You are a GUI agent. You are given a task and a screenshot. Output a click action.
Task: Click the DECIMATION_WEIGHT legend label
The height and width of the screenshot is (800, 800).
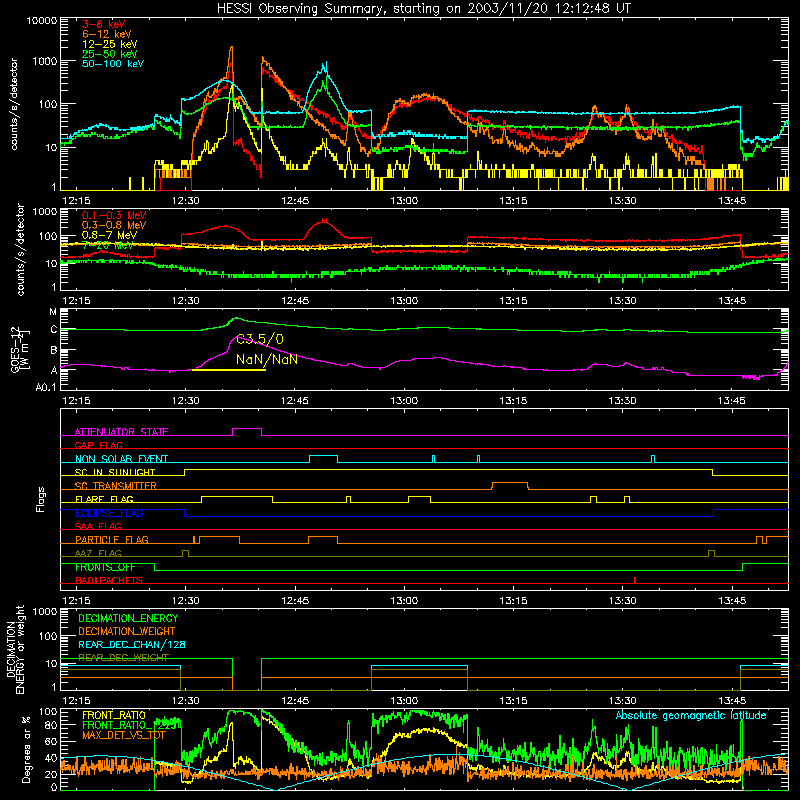(x=127, y=631)
